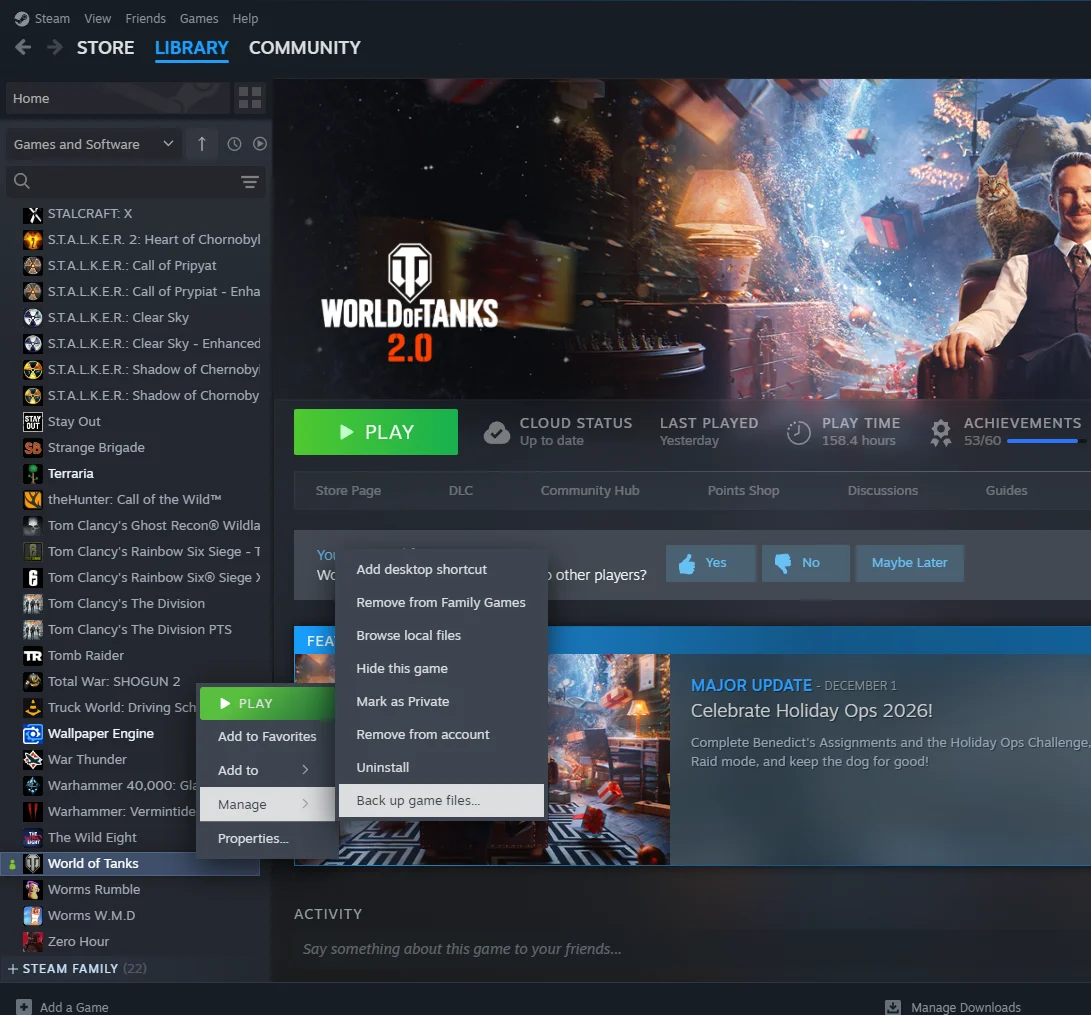Screen dimensions: 1091x1015
Task: Toggle the sort order arrow button
Action: (x=201, y=144)
